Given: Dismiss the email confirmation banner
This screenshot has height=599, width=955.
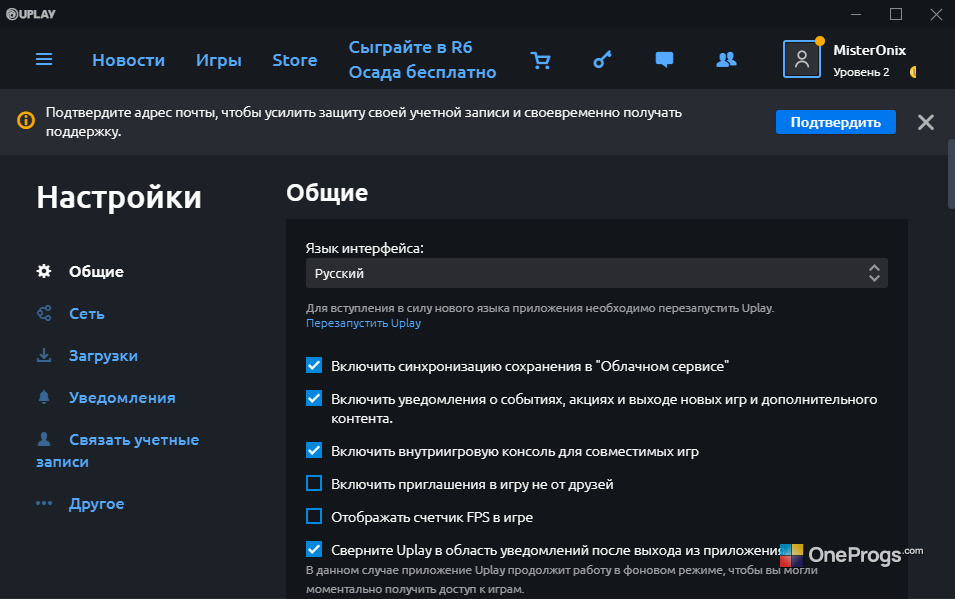Looking at the screenshot, I should [x=926, y=122].
